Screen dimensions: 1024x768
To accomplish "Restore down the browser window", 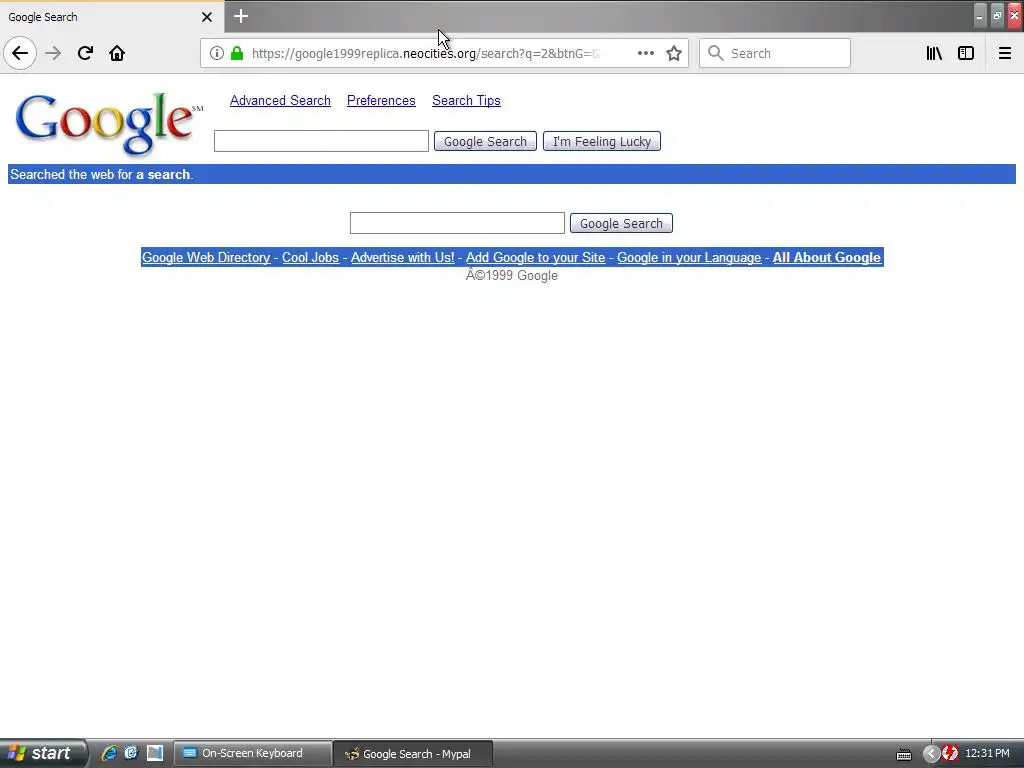I will 997,16.
